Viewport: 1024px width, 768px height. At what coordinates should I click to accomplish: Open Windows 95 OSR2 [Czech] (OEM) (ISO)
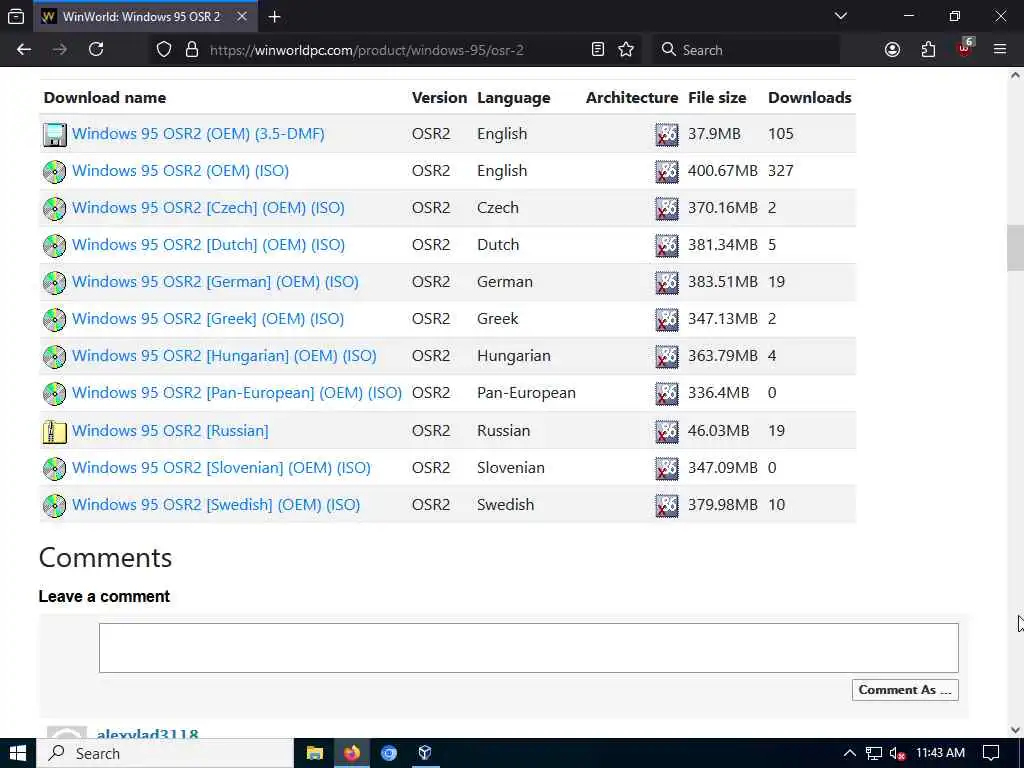[x=208, y=208]
